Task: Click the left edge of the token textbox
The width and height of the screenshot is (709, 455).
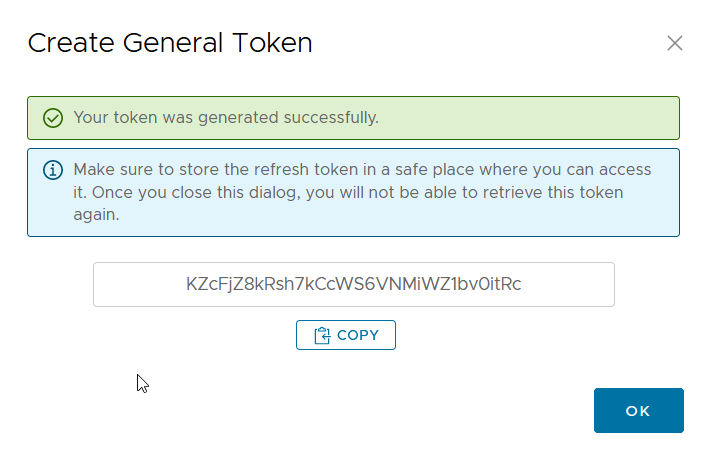Action: pos(100,285)
